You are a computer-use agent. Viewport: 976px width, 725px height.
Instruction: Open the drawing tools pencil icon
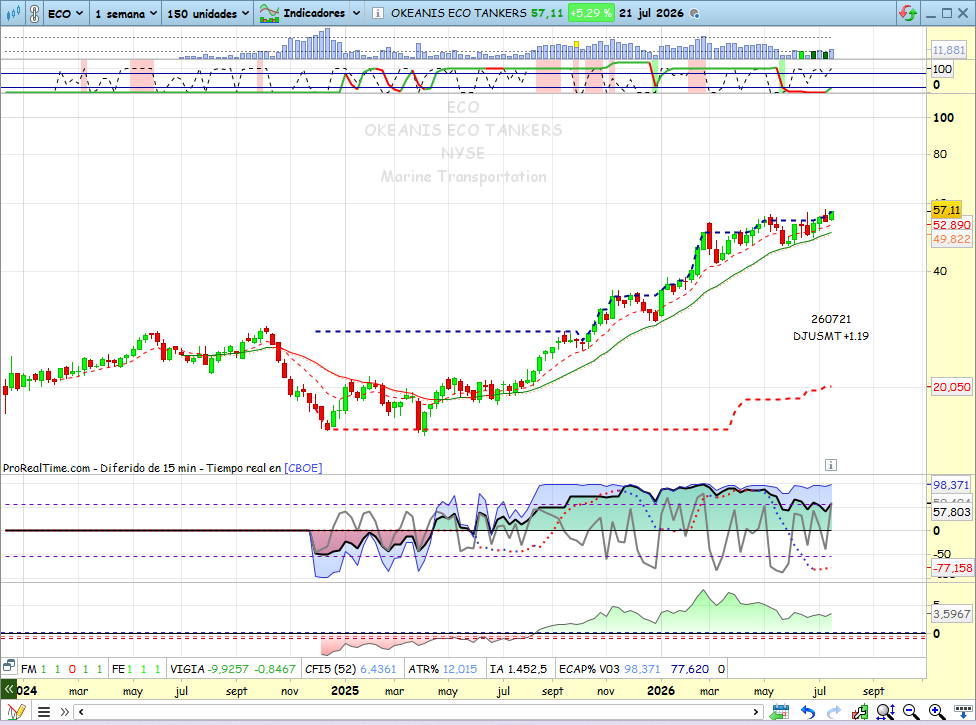coord(16,711)
